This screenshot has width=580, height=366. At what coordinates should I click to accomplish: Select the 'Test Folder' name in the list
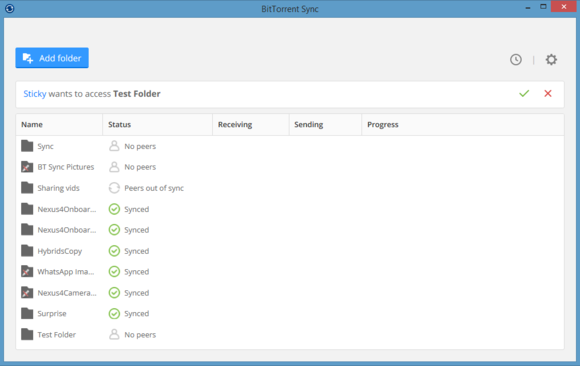click(x=57, y=335)
